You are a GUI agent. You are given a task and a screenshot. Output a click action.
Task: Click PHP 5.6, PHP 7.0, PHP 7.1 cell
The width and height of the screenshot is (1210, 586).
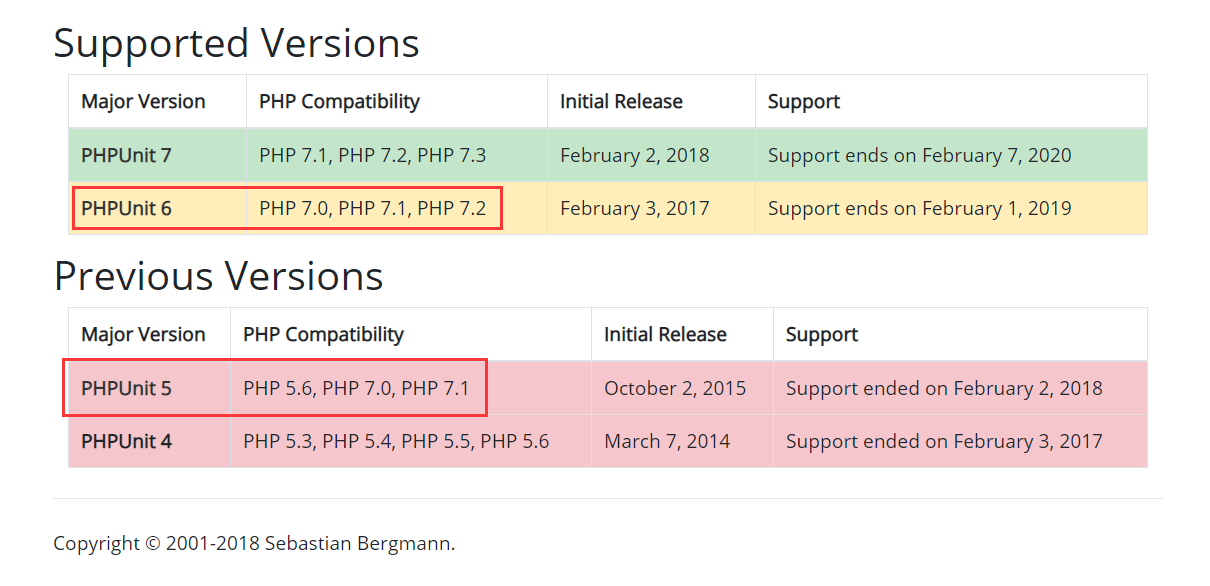pos(356,388)
